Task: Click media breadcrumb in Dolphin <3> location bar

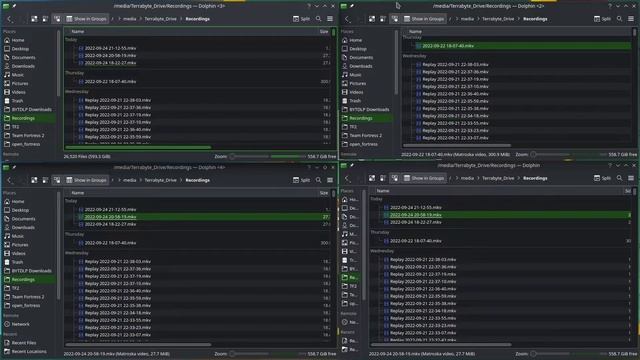Action: click(x=129, y=19)
